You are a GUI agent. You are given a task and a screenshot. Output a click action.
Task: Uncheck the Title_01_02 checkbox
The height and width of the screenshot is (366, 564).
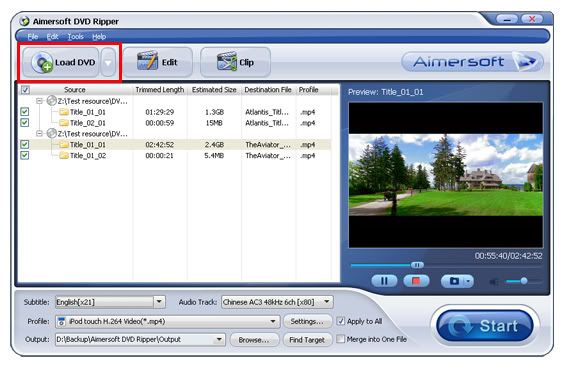click(24, 155)
